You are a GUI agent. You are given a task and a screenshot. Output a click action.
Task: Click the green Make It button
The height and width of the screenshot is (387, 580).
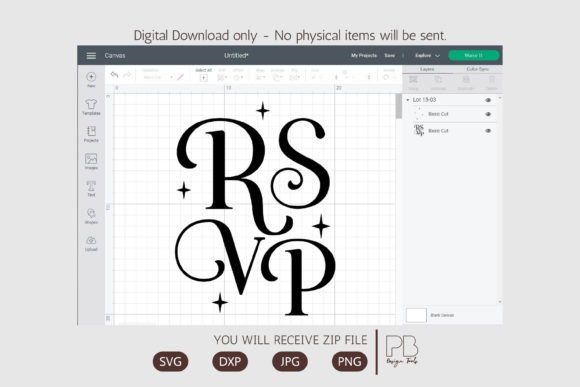point(474,55)
